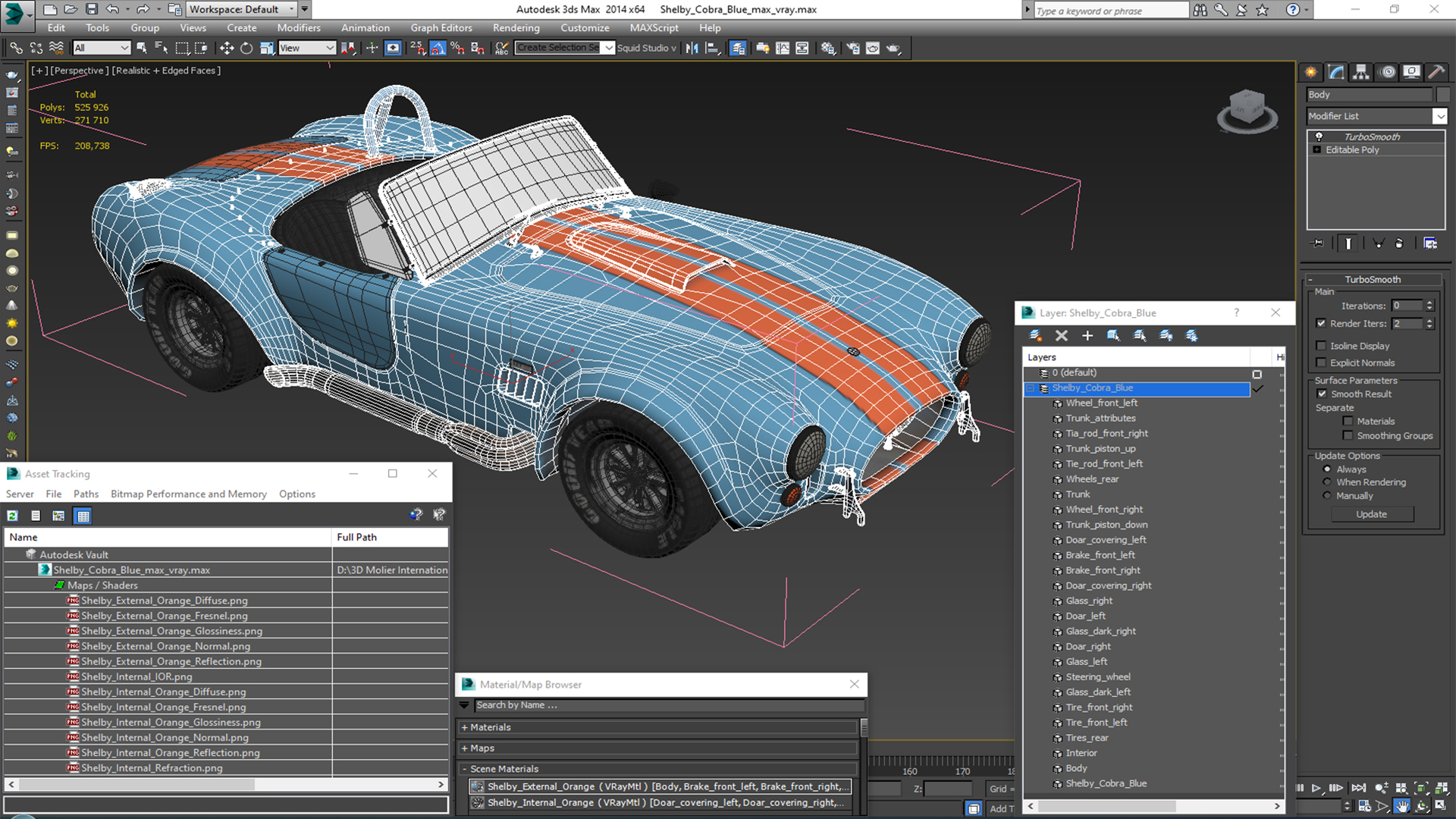Open the Modifiers menu
The image size is (1456, 819).
(x=299, y=28)
